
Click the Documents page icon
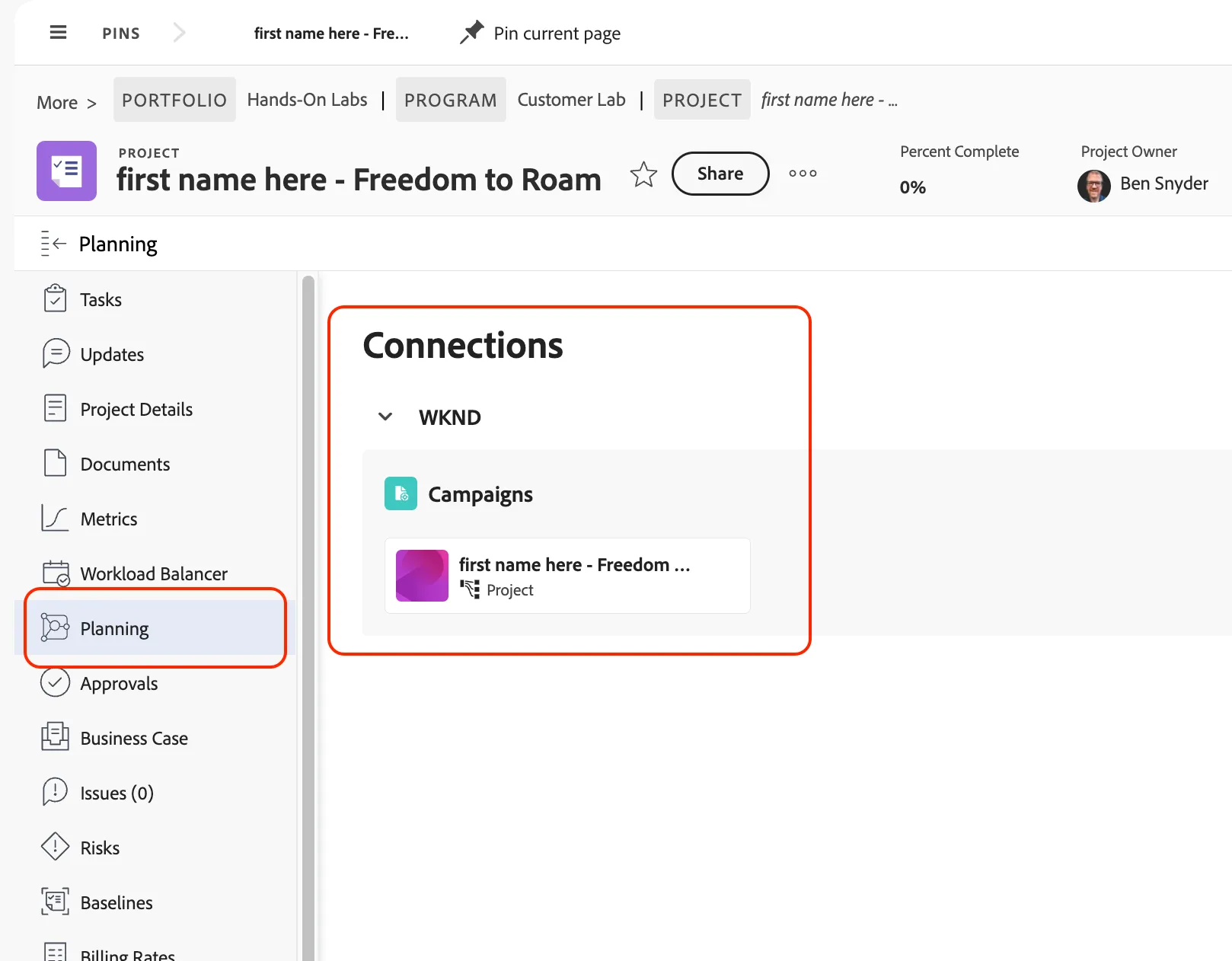pos(55,463)
